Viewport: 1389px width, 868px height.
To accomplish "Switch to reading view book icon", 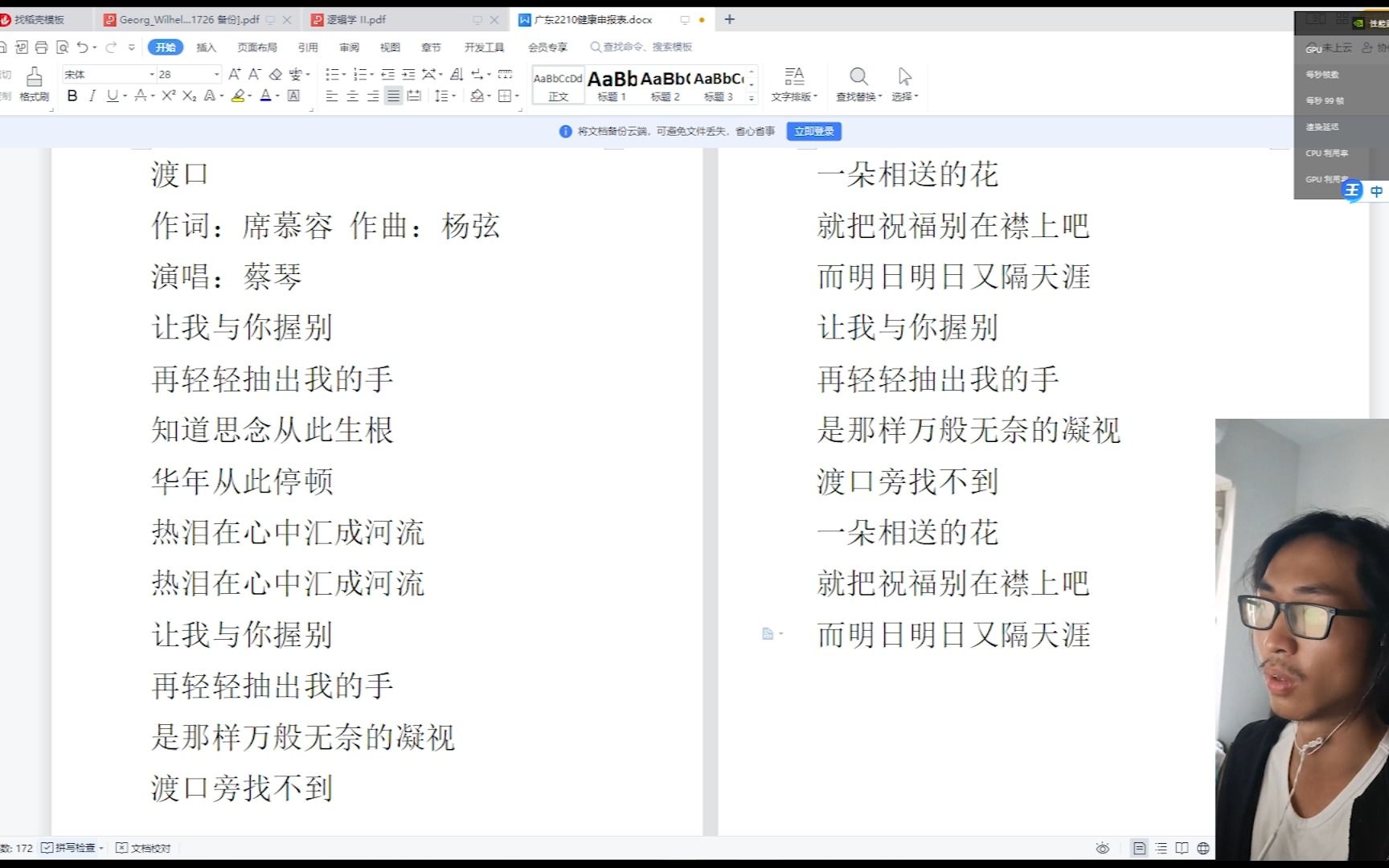I will (x=1182, y=848).
